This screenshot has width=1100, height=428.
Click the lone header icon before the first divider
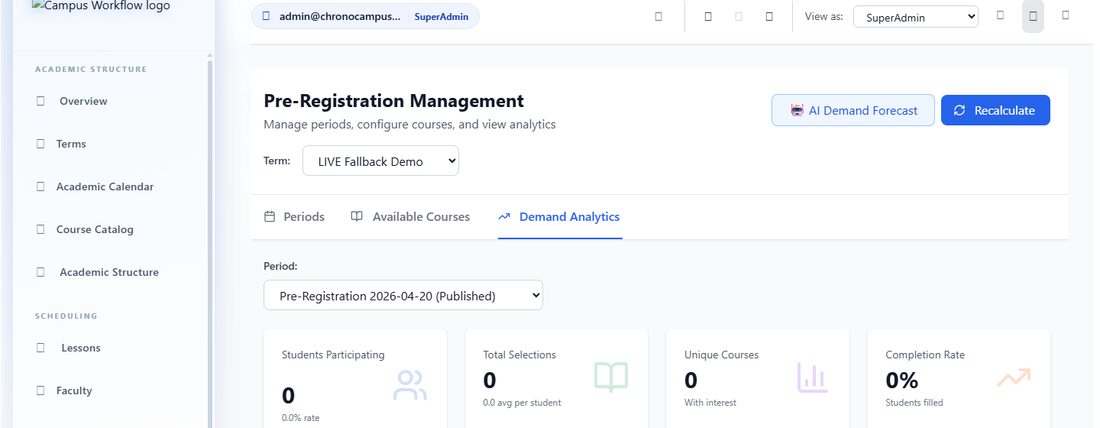[658, 17]
